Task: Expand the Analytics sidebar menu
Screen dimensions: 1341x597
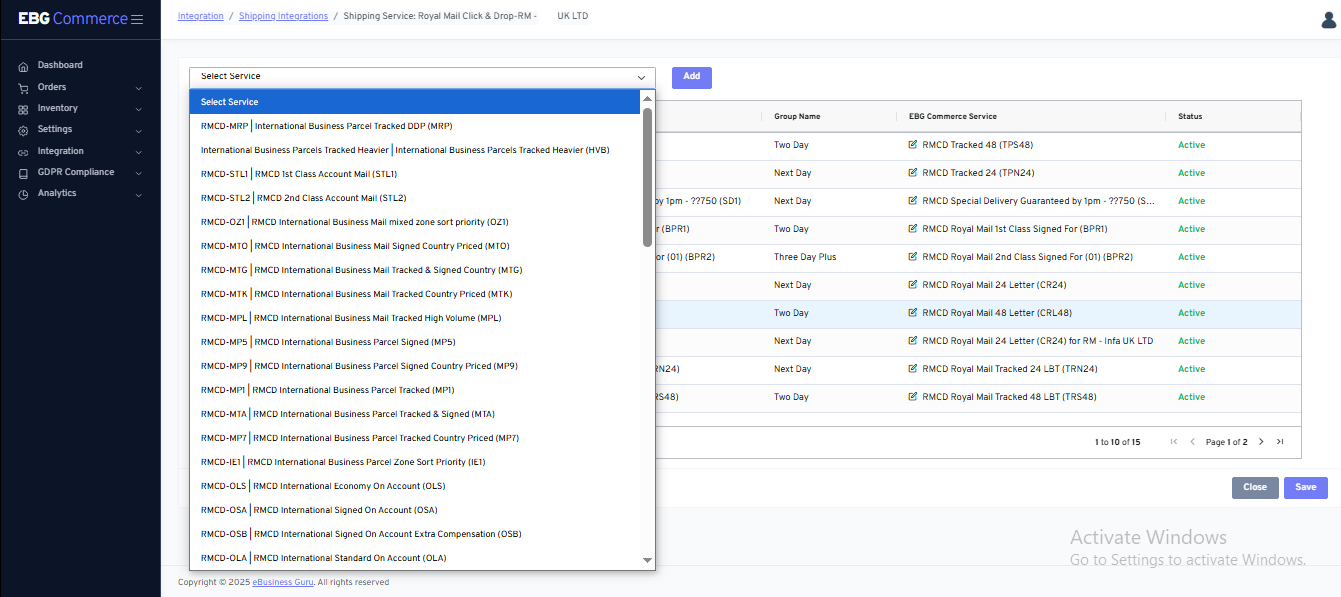Action: click(x=138, y=194)
